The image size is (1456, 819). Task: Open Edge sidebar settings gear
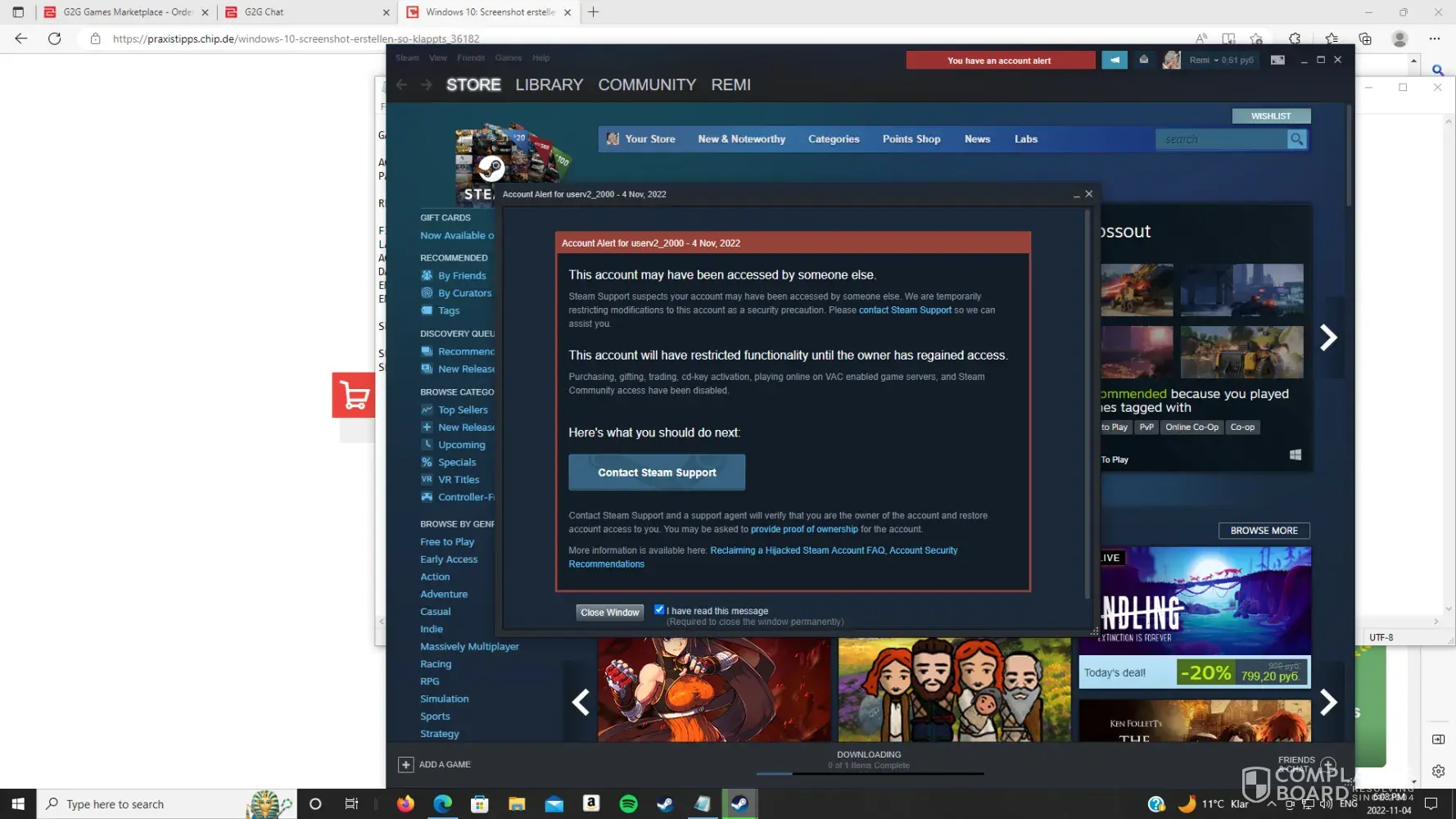coord(1439,771)
